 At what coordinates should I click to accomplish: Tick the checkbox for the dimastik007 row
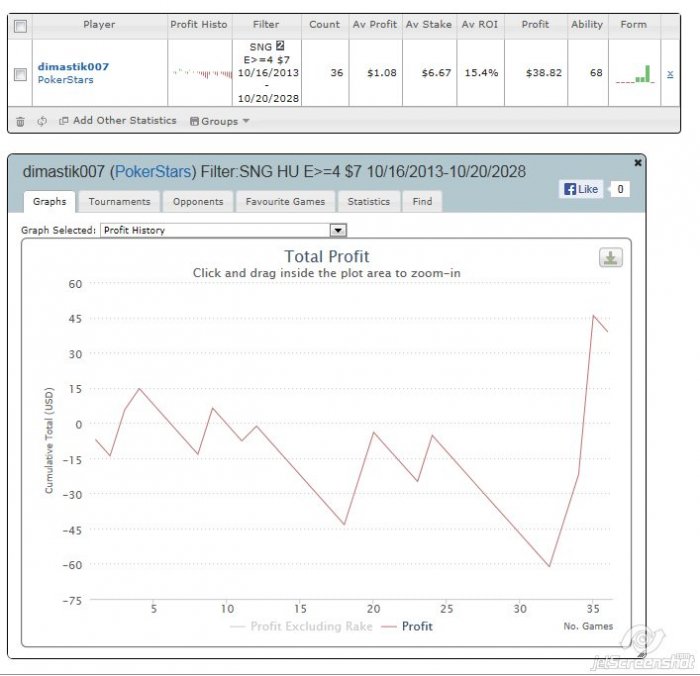click(x=20, y=74)
